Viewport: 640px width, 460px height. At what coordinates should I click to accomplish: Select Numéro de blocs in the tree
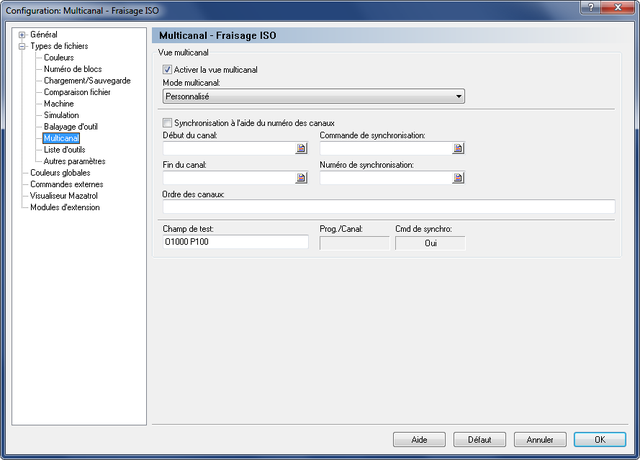[x=73, y=69]
